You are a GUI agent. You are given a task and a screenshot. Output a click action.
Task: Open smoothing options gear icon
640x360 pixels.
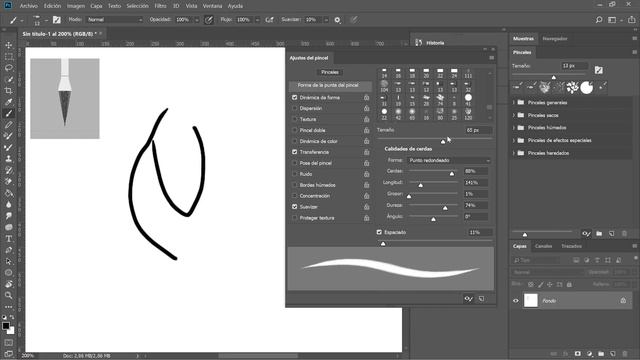(x=337, y=20)
